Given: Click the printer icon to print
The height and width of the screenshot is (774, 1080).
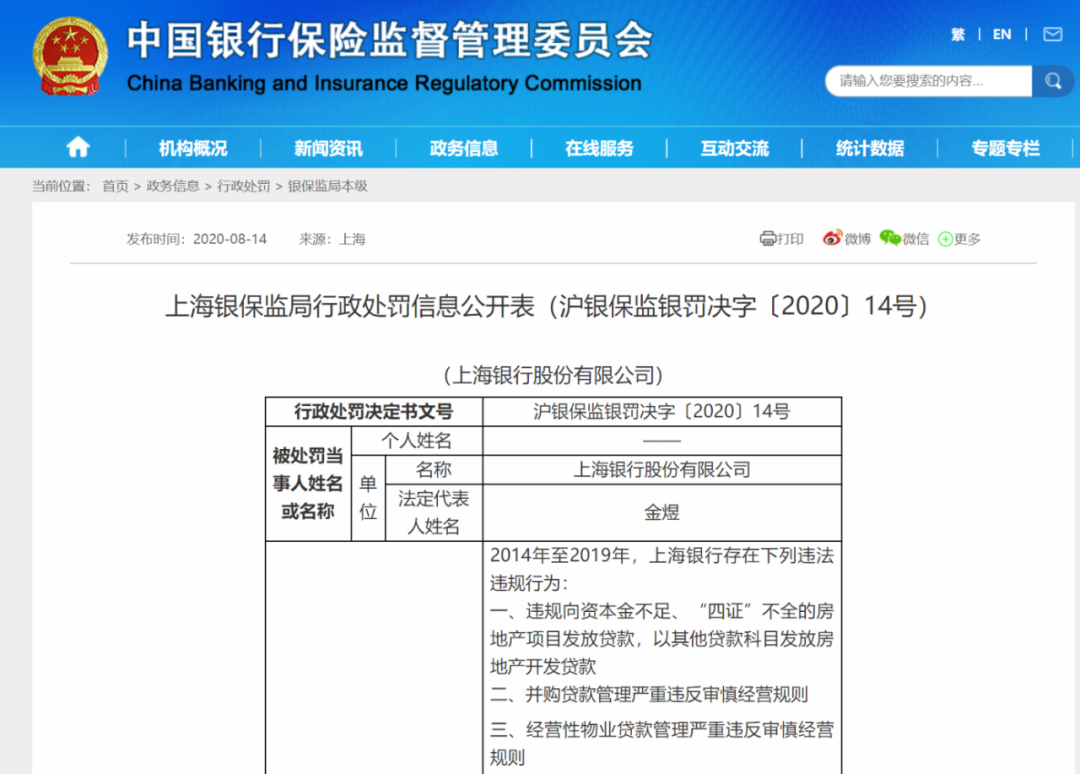Looking at the screenshot, I should click(768, 239).
